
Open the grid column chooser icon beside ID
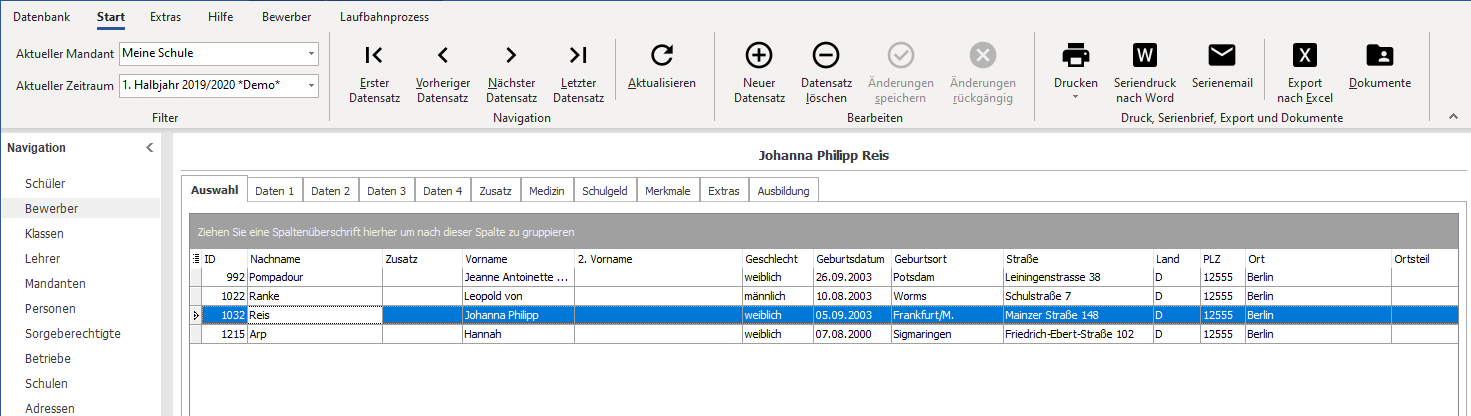tap(195, 259)
